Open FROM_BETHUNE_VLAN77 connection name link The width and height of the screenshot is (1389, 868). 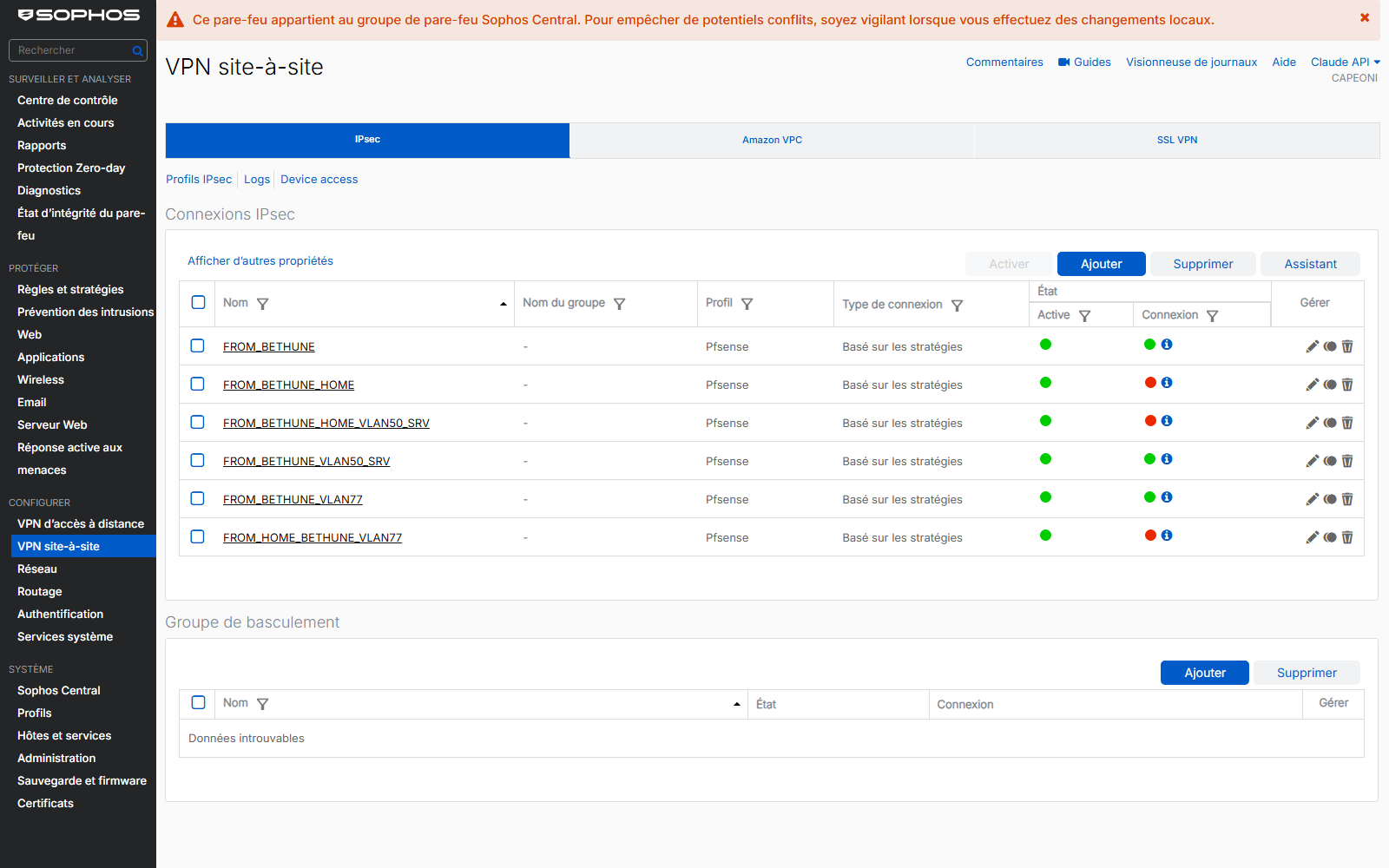(293, 499)
